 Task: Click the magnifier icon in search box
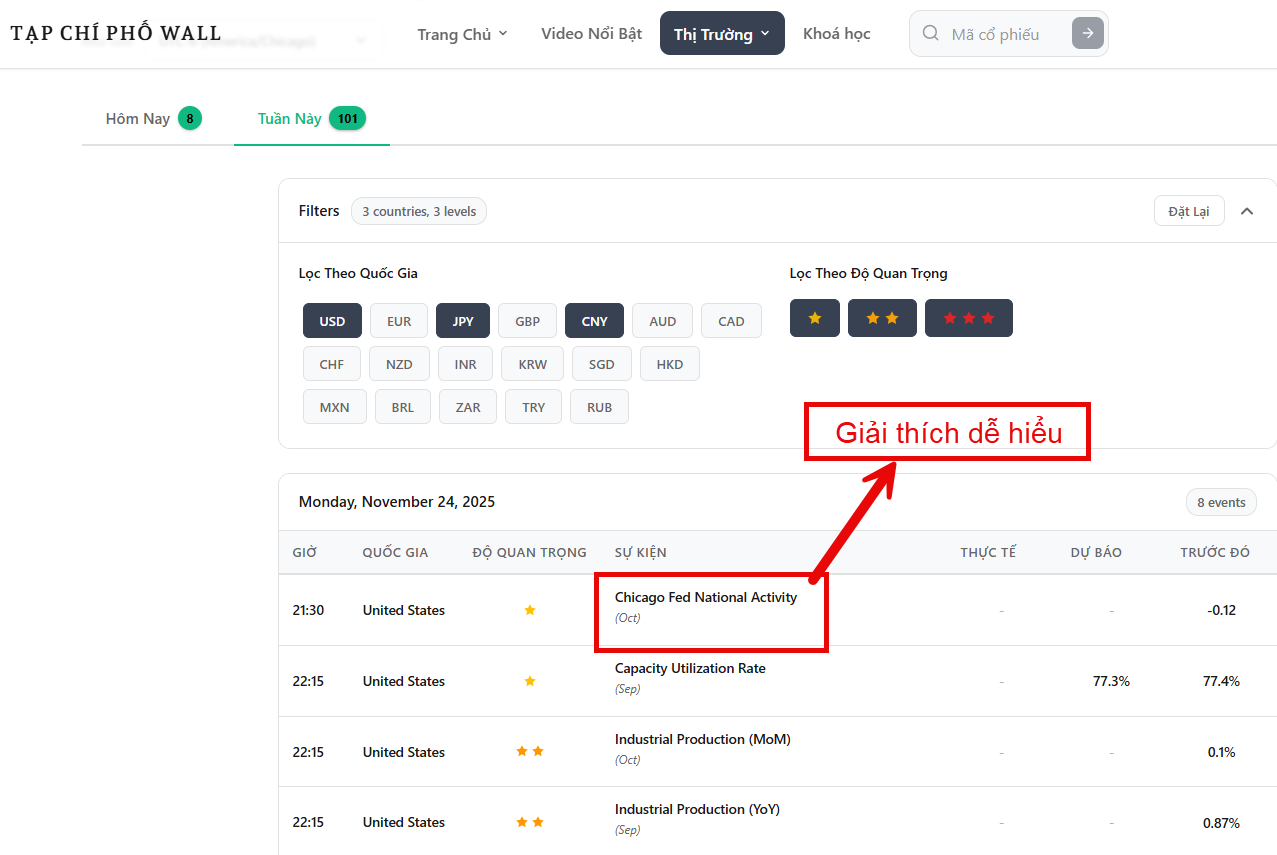tap(931, 34)
